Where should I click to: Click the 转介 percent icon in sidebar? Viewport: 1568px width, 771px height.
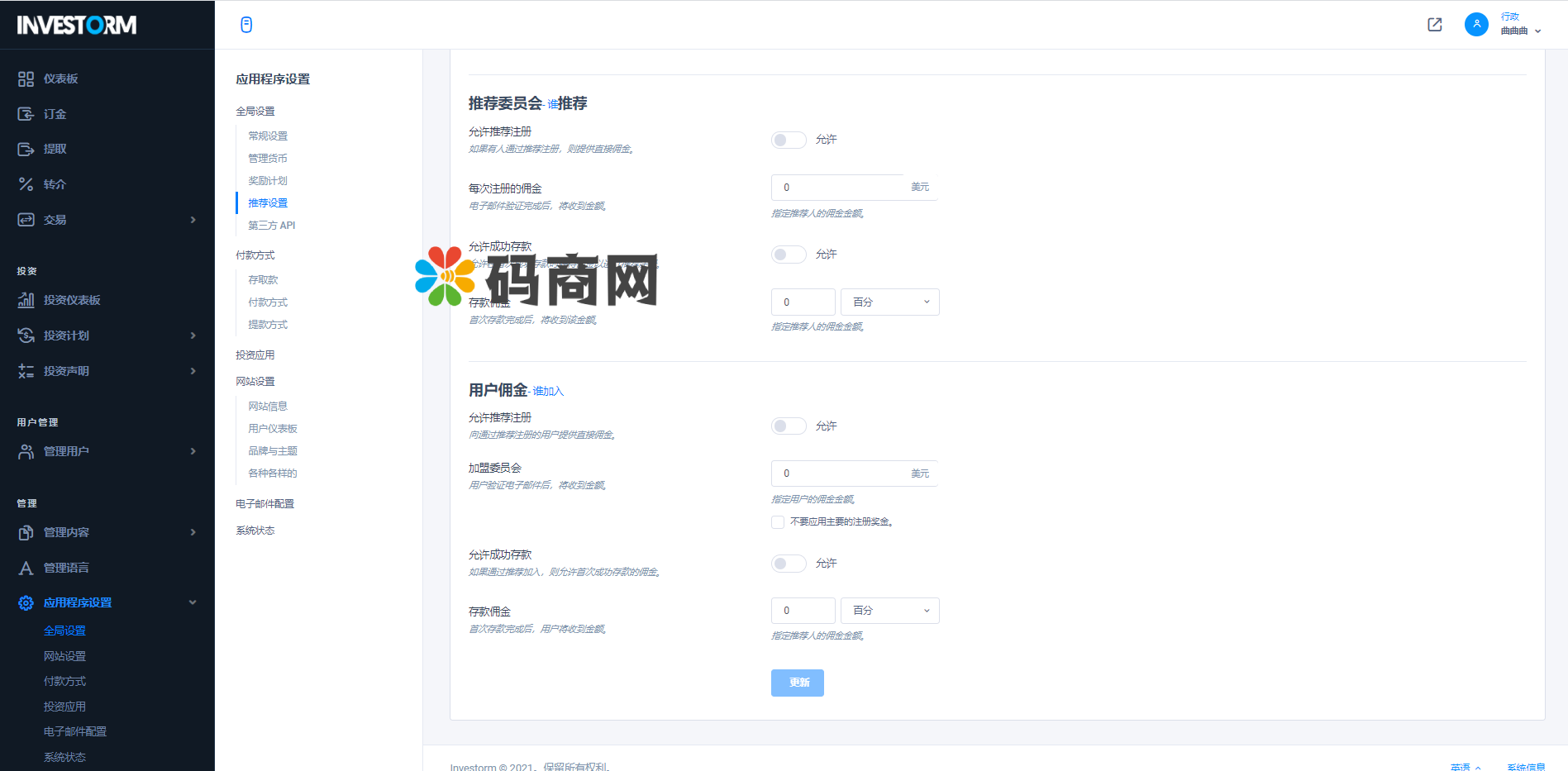click(x=26, y=184)
